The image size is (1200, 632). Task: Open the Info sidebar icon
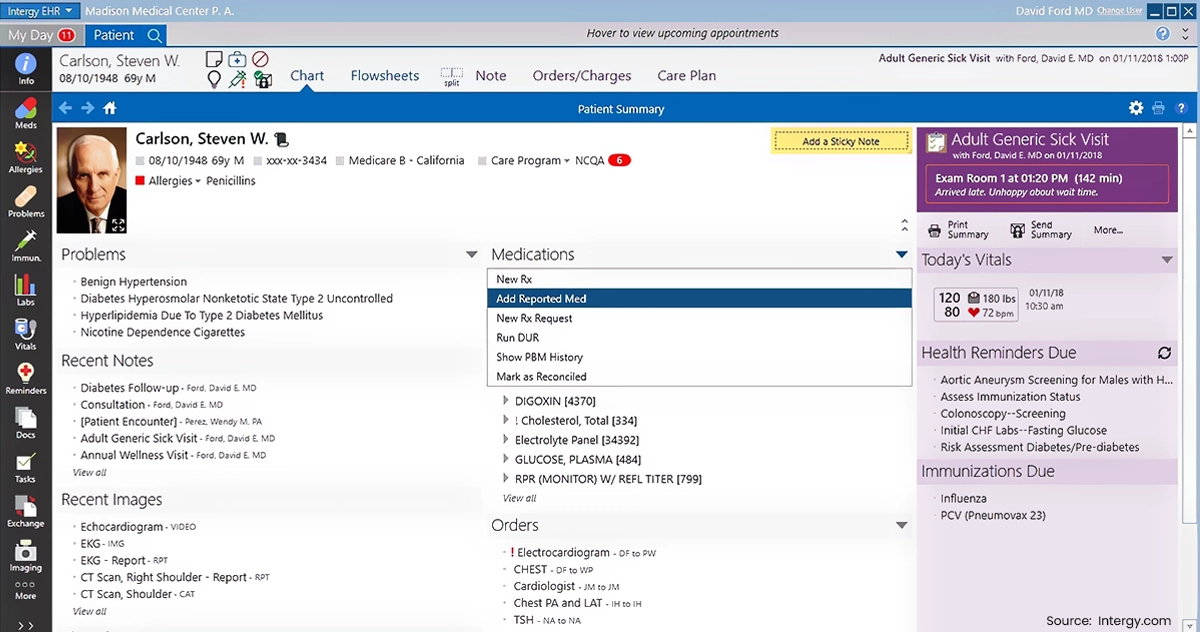25,67
